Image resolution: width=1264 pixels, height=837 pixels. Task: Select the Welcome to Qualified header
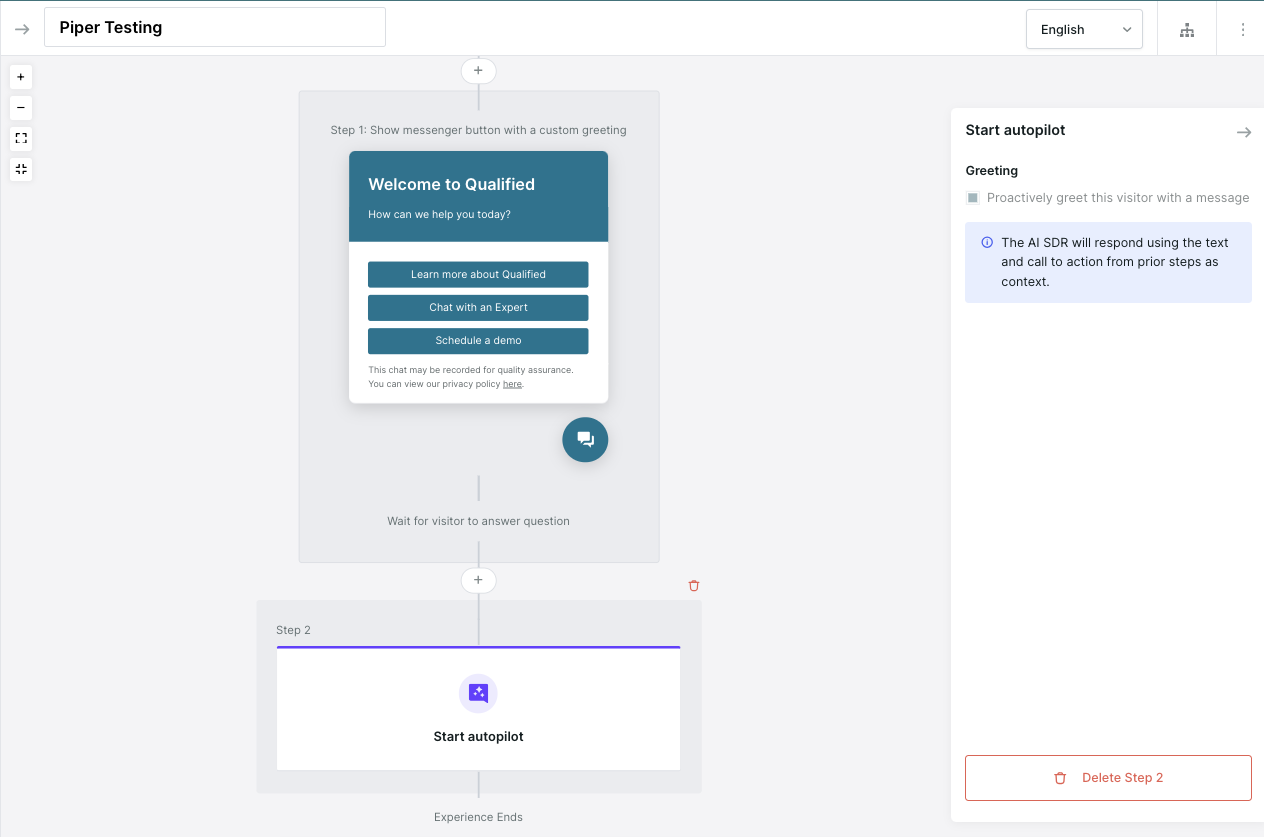click(x=451, y=184)
